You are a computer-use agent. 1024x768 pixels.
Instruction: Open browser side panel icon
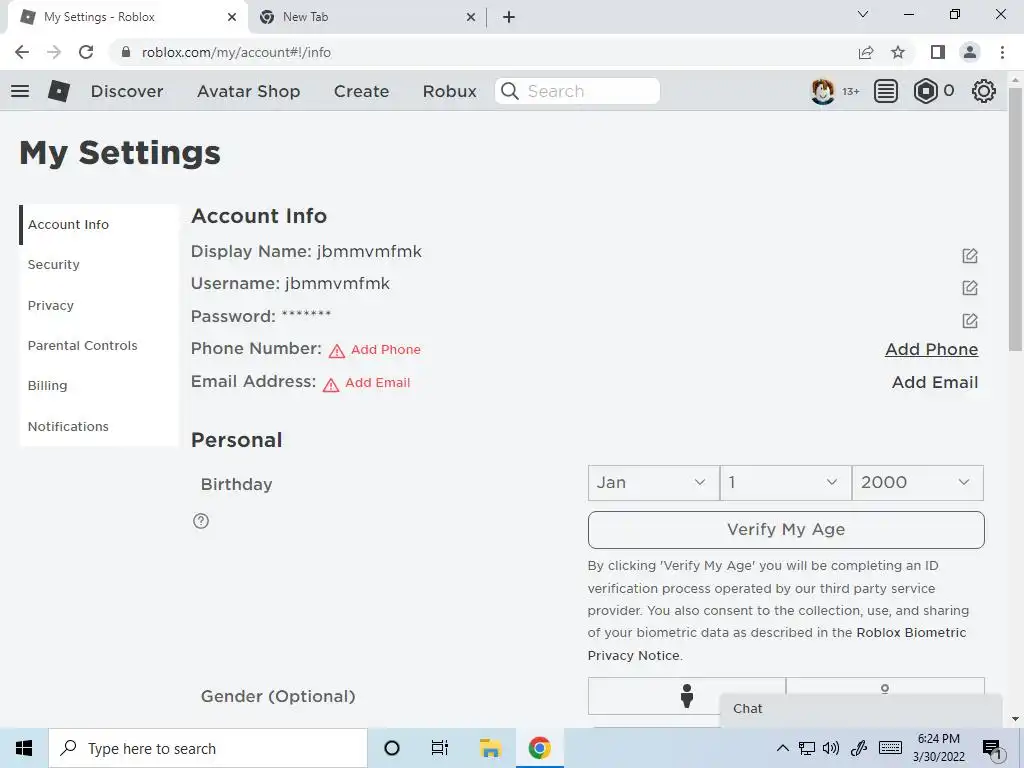(938, 52)
